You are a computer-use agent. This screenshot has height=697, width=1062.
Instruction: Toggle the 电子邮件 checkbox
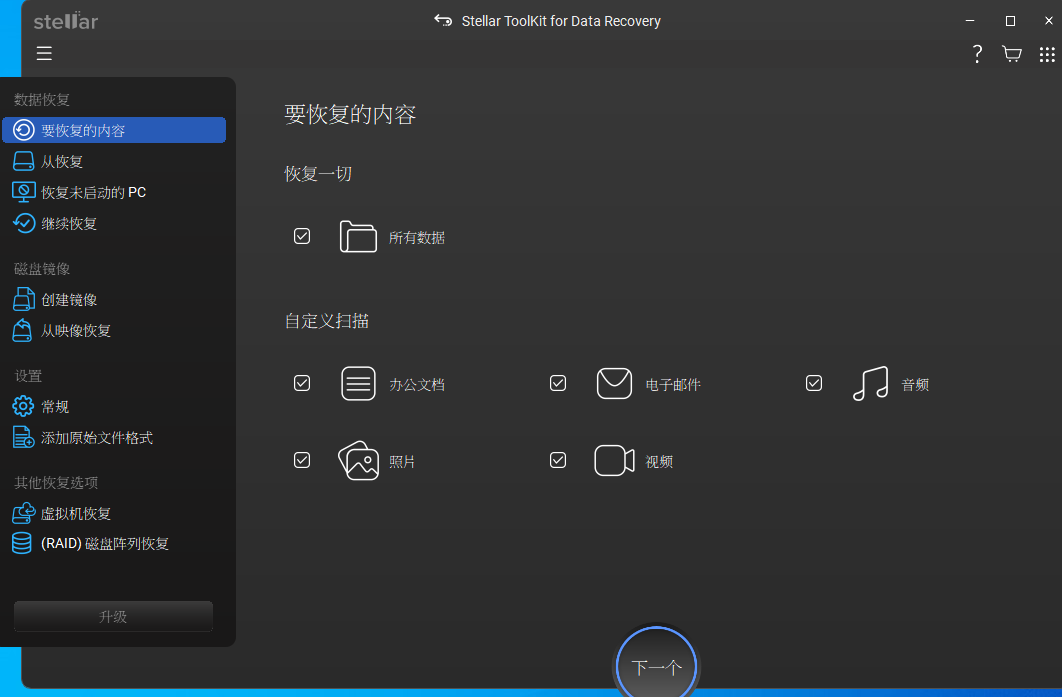click(558, 383)
